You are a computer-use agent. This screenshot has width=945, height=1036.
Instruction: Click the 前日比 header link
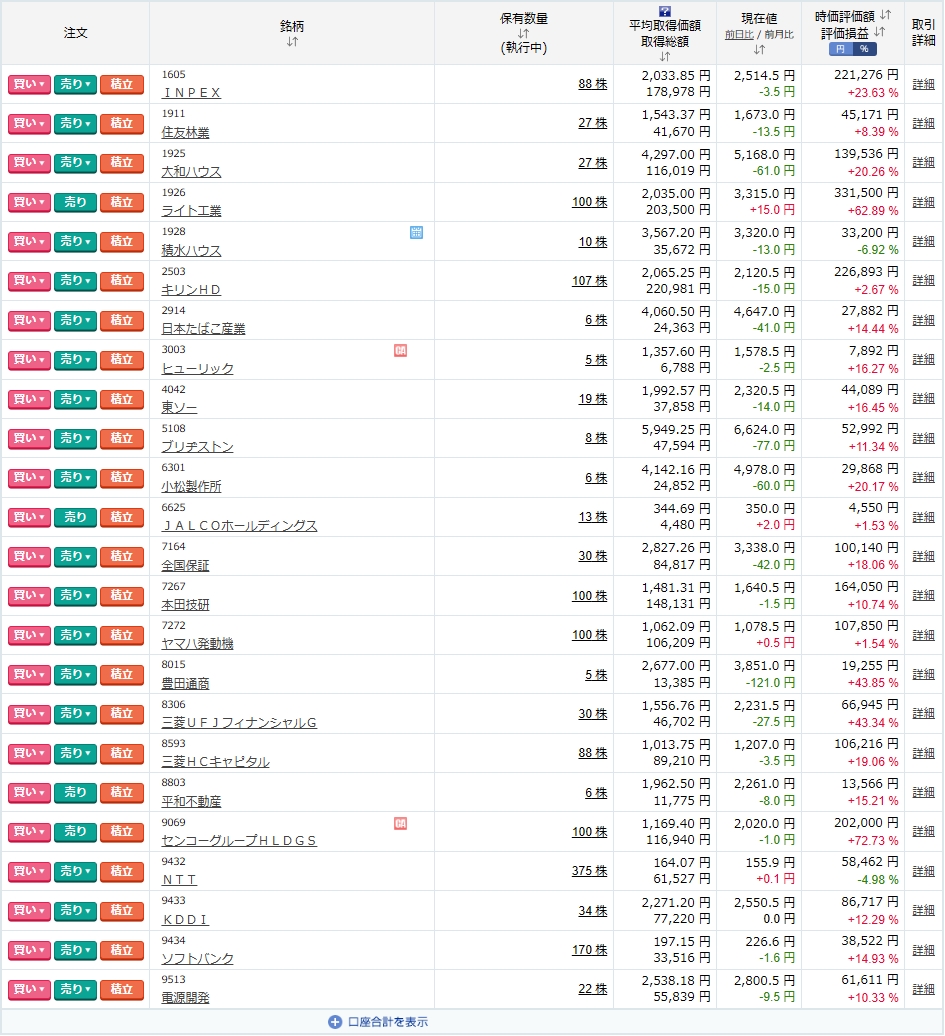pos(739,34)
